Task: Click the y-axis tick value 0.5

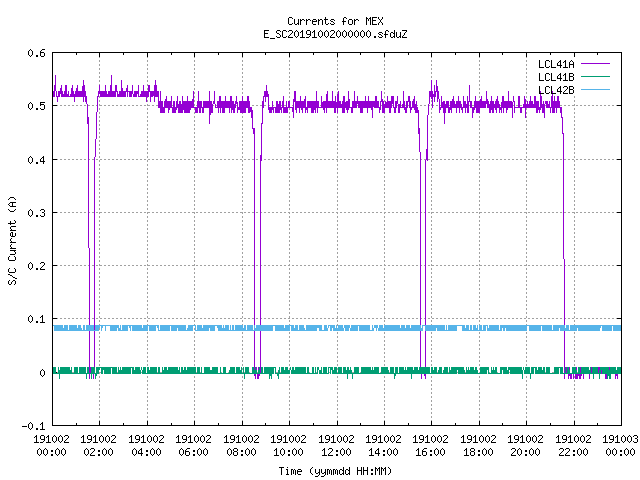Action: (36, 106)
